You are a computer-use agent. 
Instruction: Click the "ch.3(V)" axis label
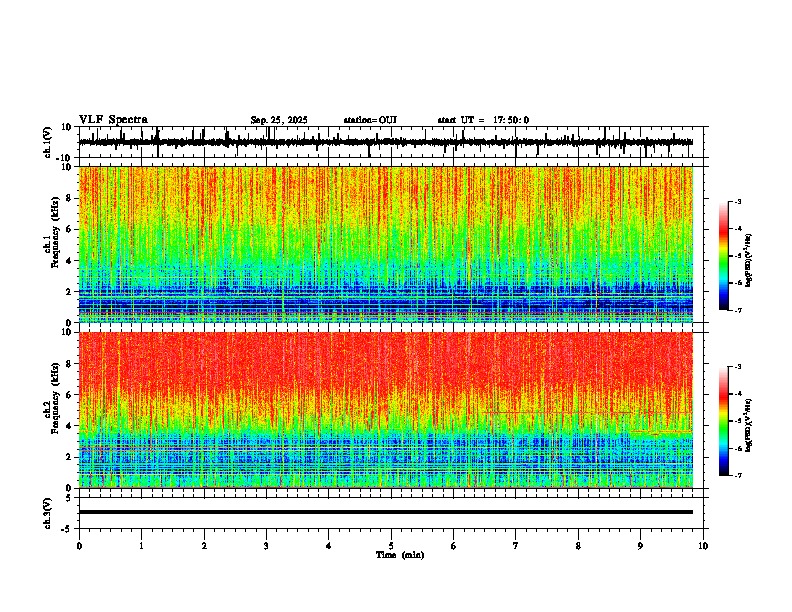[x=47, y=514]
